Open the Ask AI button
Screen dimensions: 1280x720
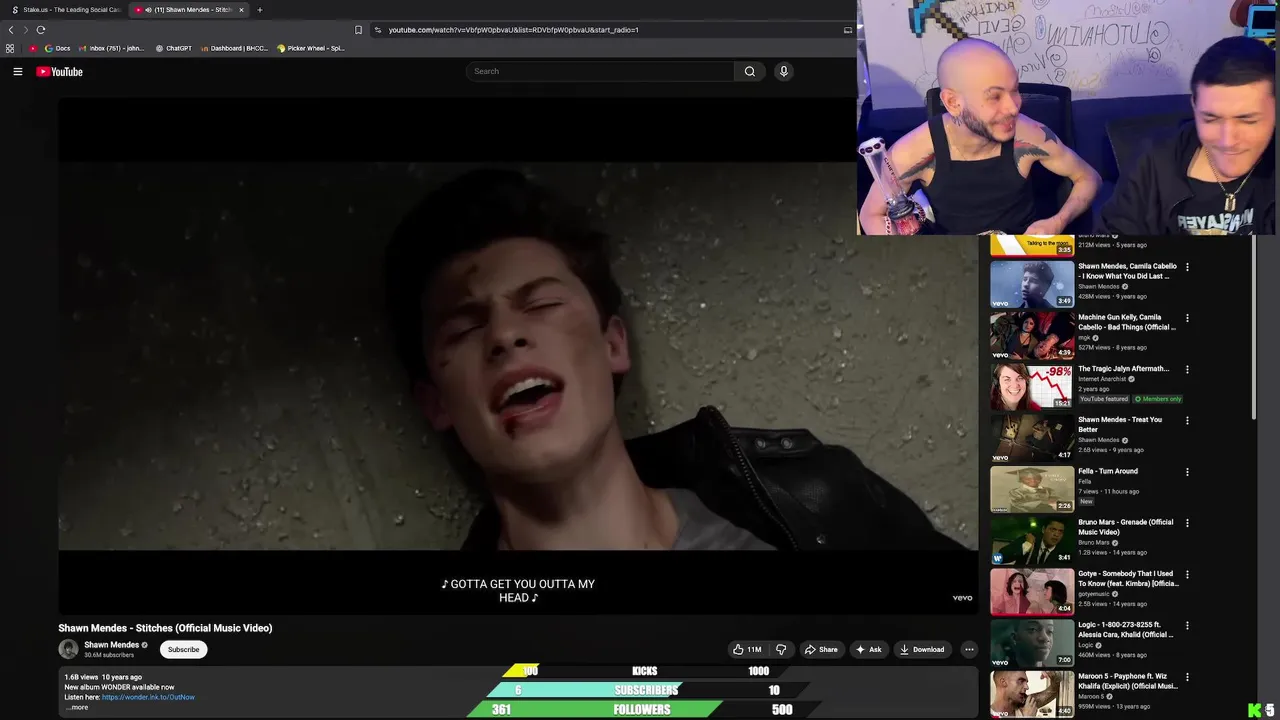[x=868, y=649]
